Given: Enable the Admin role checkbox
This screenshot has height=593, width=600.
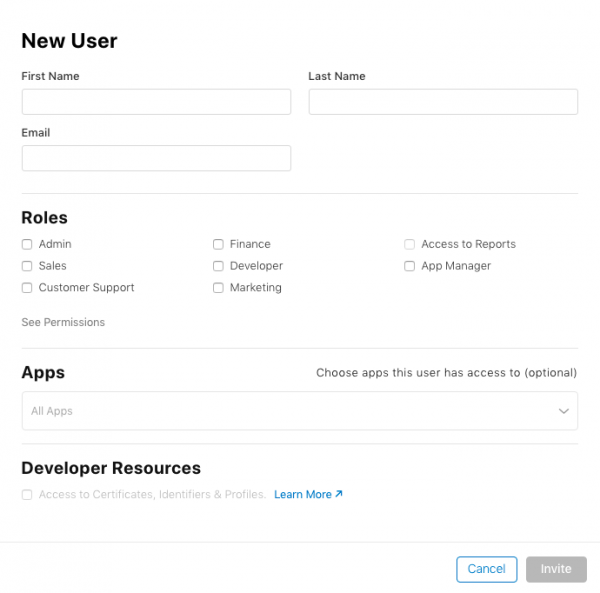Looking at the screenshot, I should (x=27, y=244).
